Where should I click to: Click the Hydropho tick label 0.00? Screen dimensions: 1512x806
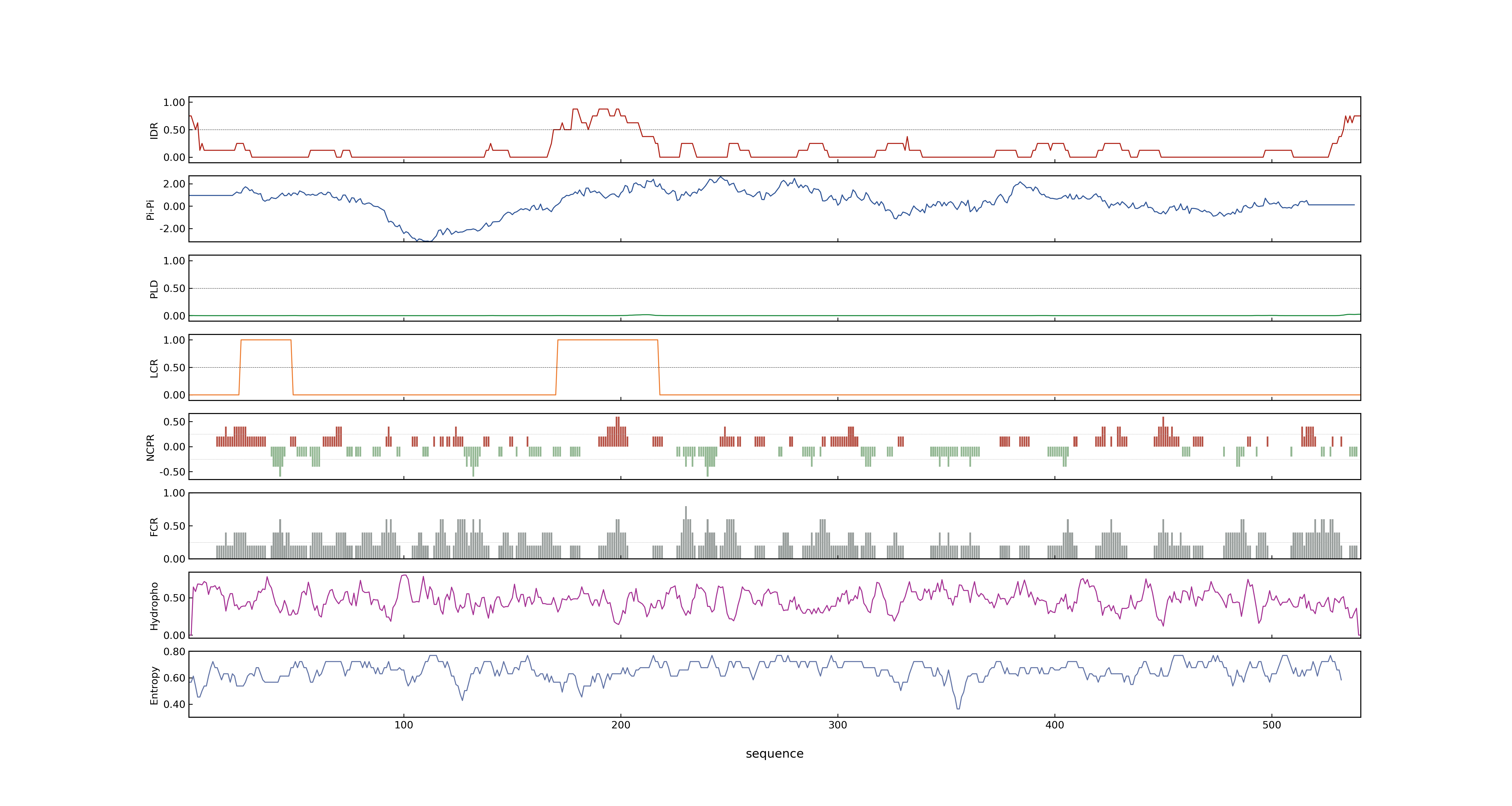(x=174, y=635)
